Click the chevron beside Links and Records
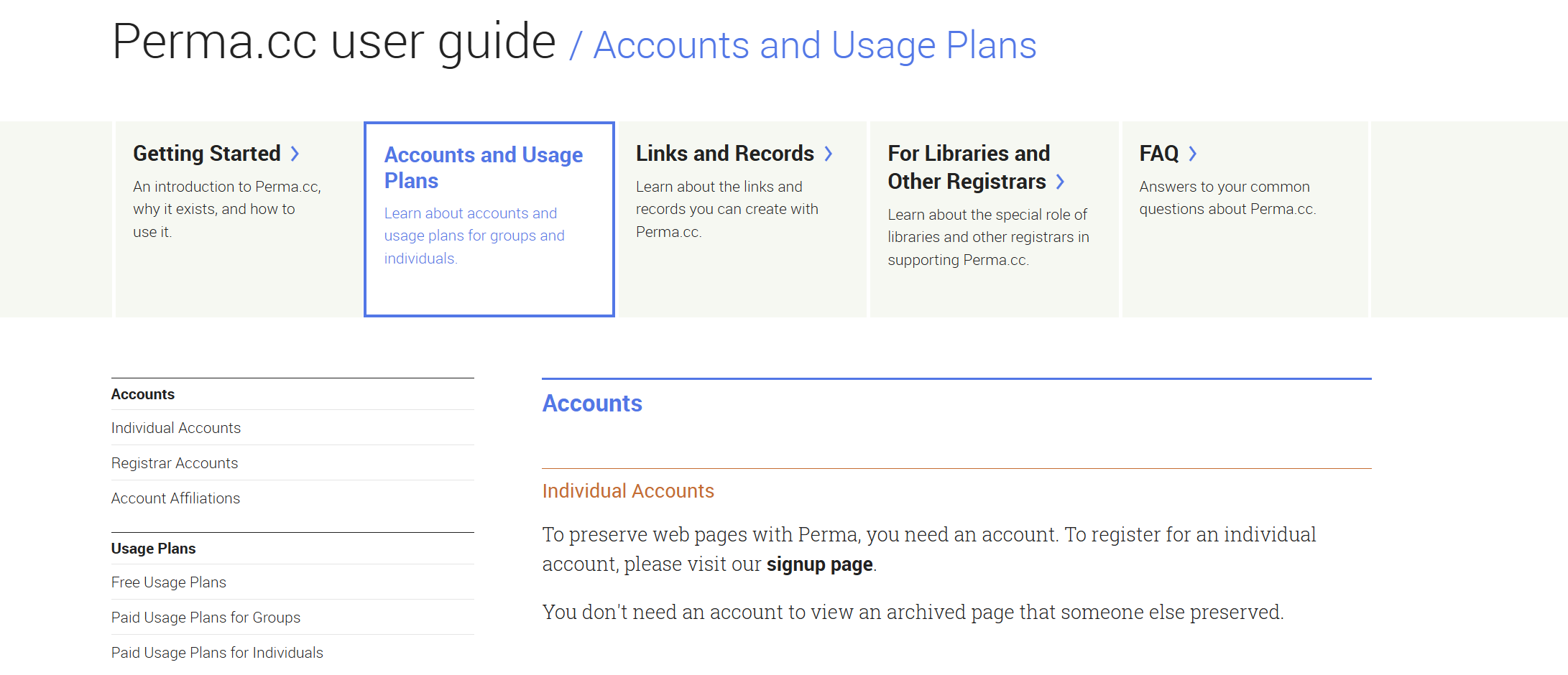The width and height of the screenshot is (1568, 675). pyautogui.click(x=828, y=154)
